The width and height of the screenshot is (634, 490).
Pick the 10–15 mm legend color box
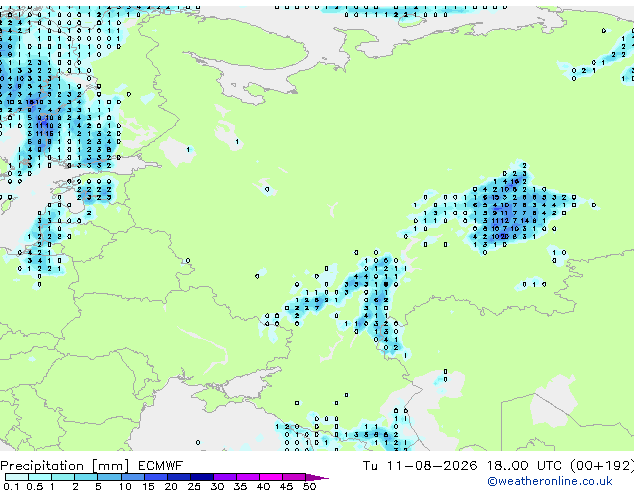[132, 477]
